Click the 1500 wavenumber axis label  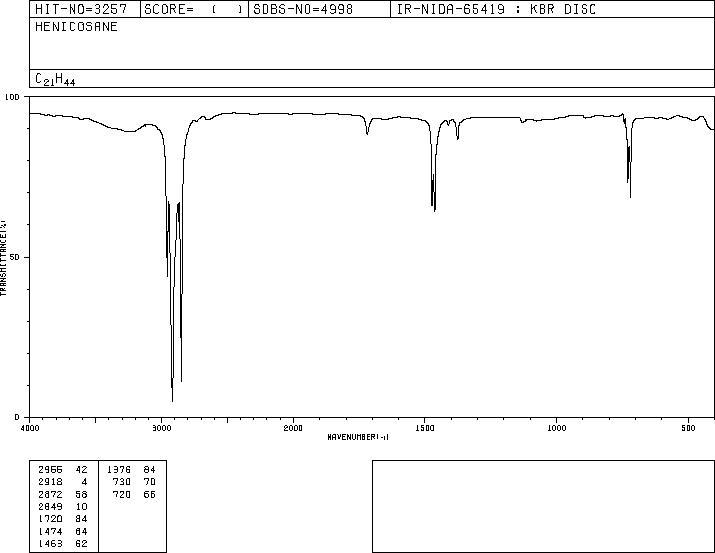tap(425, 428)
